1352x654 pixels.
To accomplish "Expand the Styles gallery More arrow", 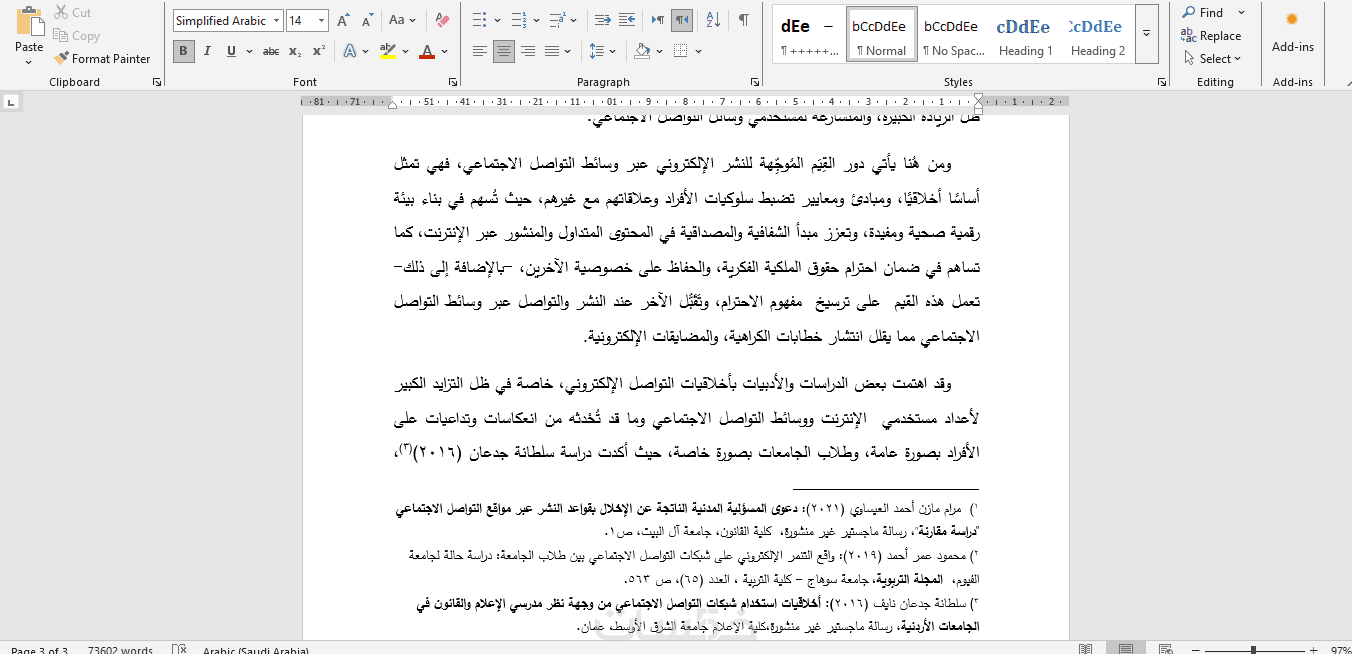I will coord(1147,34).
